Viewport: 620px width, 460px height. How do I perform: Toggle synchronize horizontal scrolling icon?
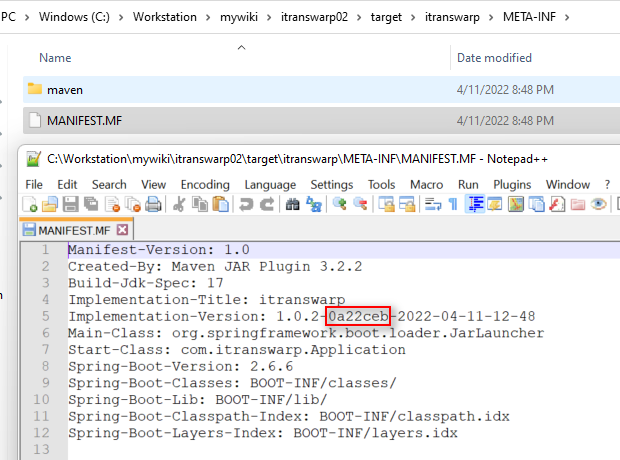[407, 204]
